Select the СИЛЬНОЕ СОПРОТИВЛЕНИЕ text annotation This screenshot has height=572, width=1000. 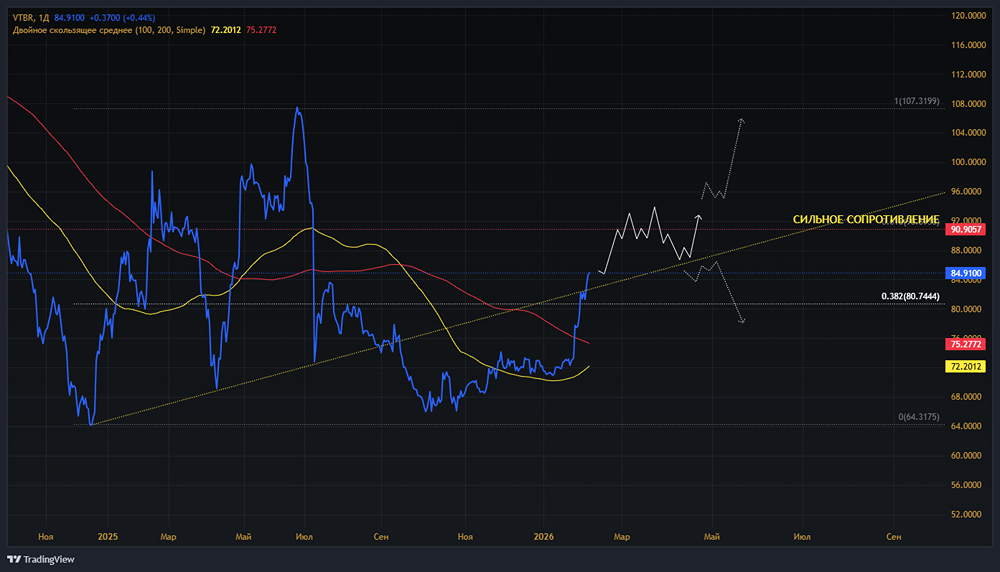(x=865, y=219)
